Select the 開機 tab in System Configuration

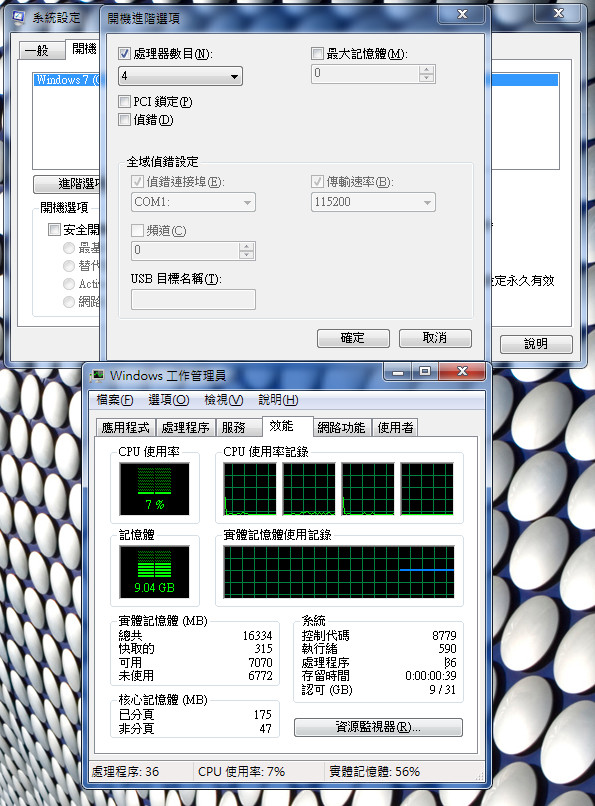pyautogui.click(x=84, y=49)
